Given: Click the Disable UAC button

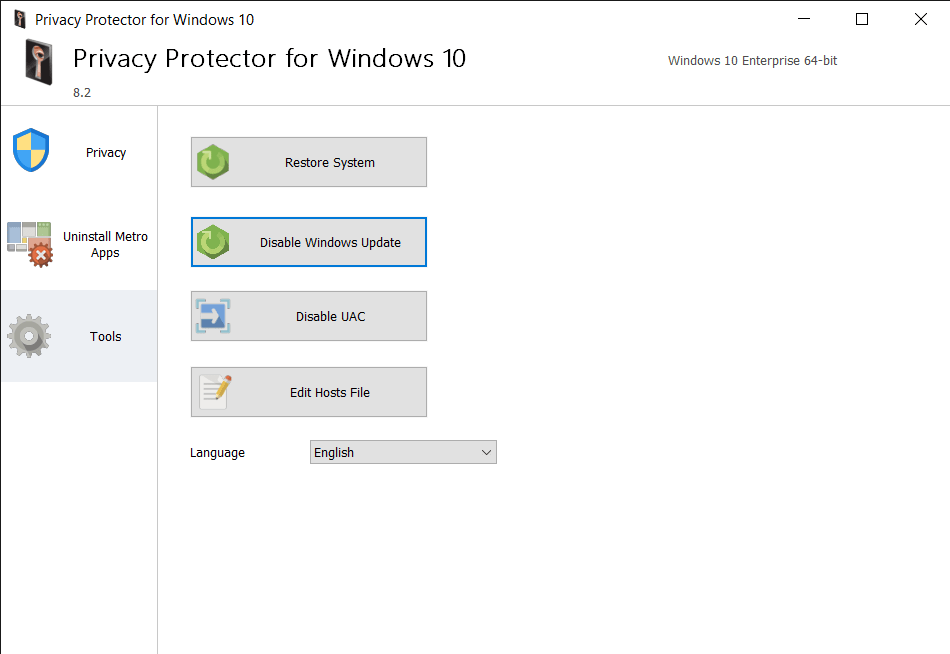Looking at the screenshot, I should pyautogui.click(x=309, y=316).
